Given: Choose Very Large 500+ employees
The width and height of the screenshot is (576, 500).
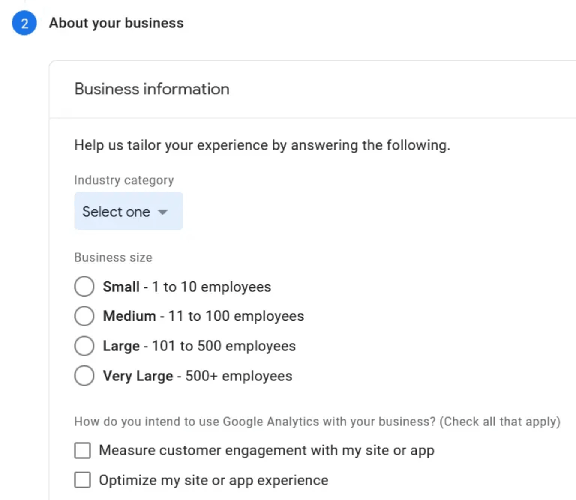Looking at the screenshot, I should click(84, 376).
